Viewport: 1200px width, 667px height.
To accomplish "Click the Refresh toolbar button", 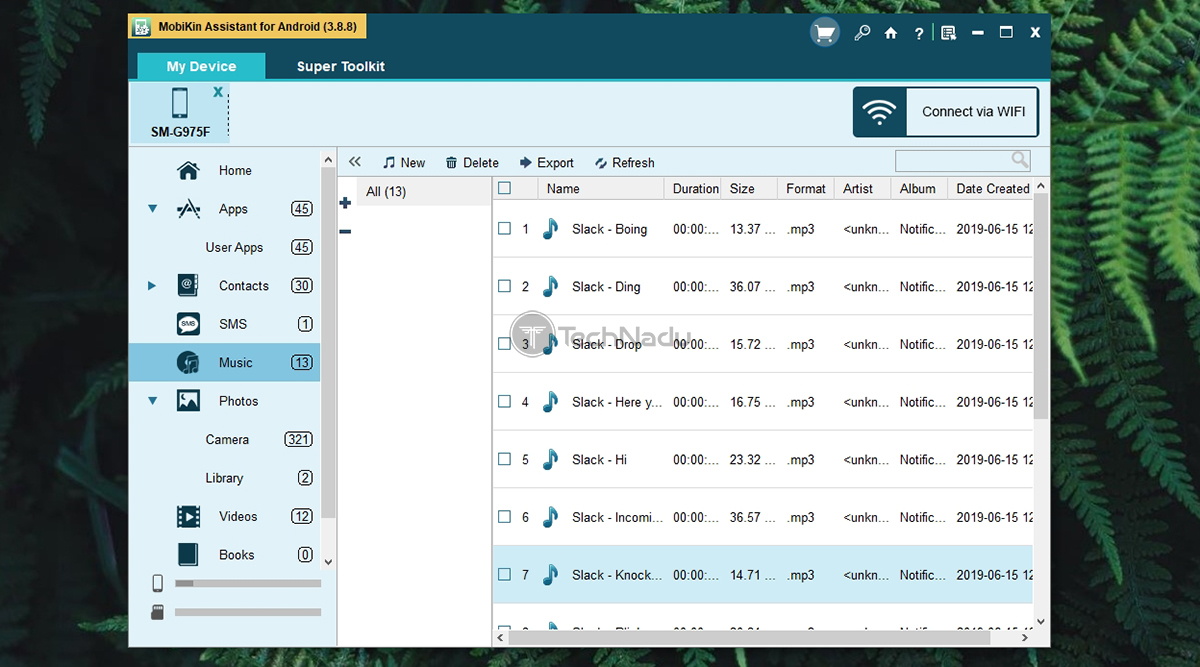I will point(624,163).
